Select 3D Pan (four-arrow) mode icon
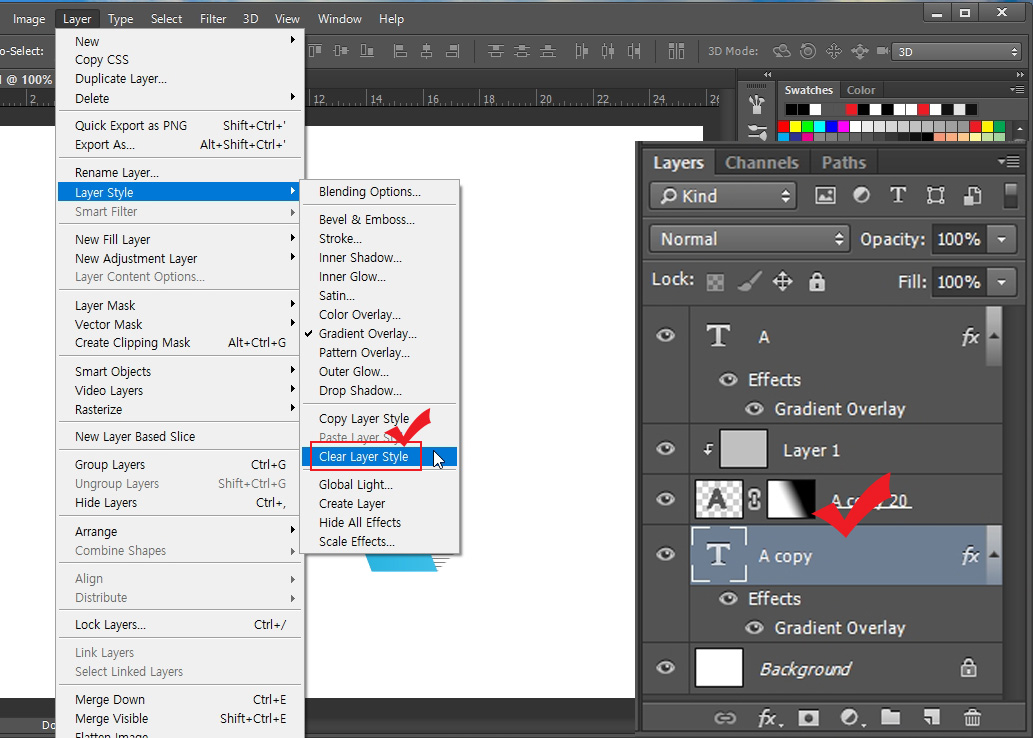1033x738 pixels. 833,51
